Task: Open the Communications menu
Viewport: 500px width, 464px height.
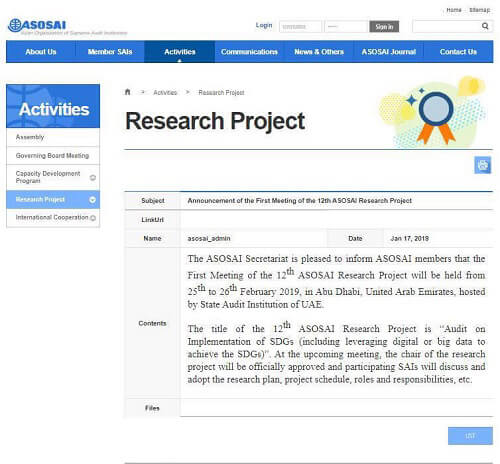Action: pos(249,52)
